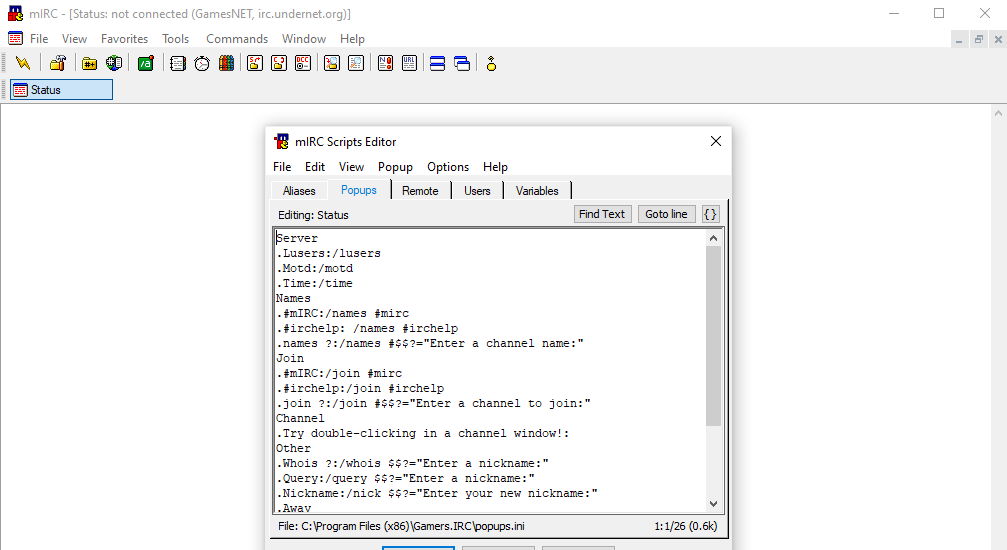Click the DCC Chat icon
This screenshot has height=550, width=1007.
[279, 64]
